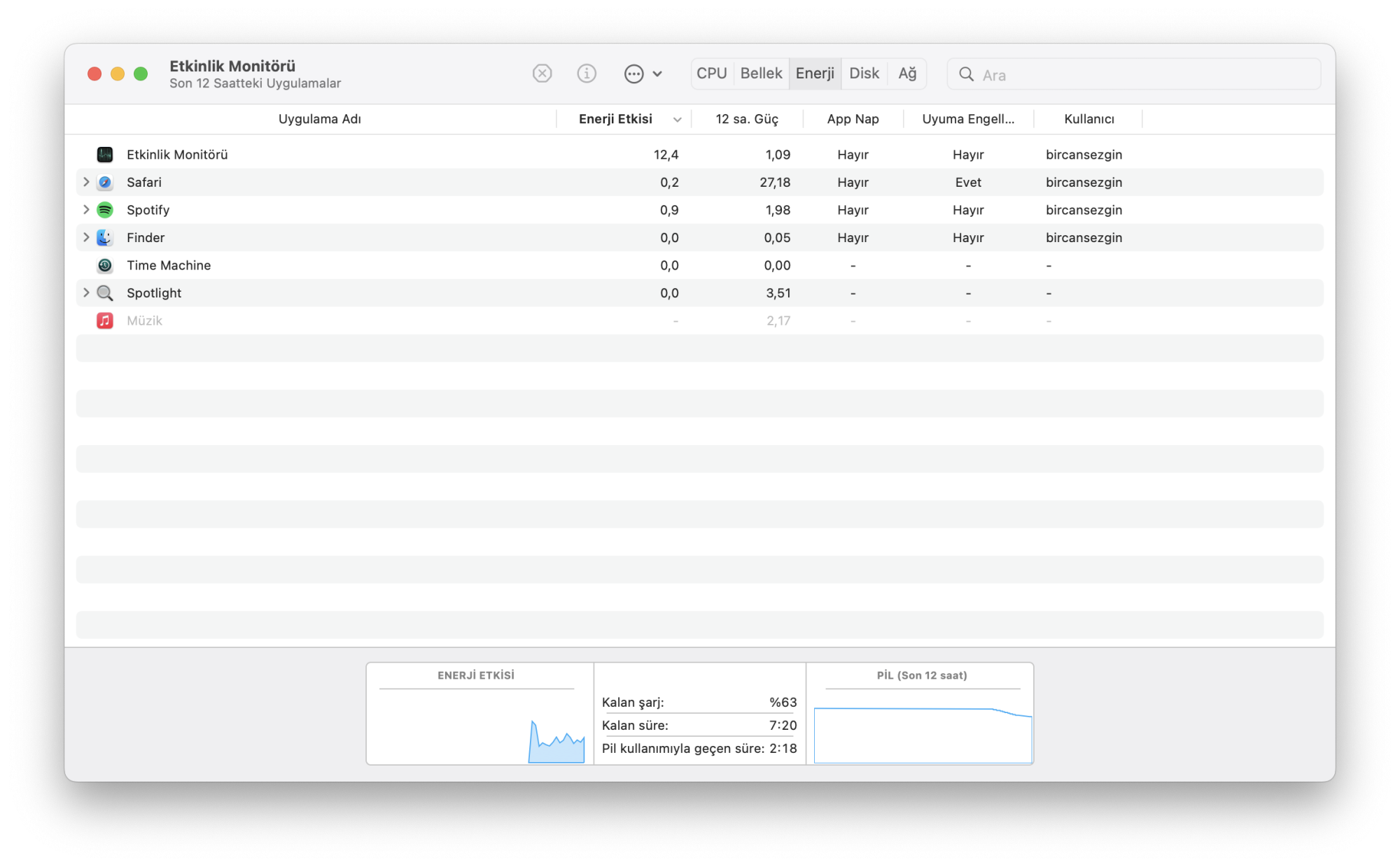Image resolution: width=1400 pixels, height=867 pixels.
Task: Expand the Spotify process group
Action: coord(86,210)
